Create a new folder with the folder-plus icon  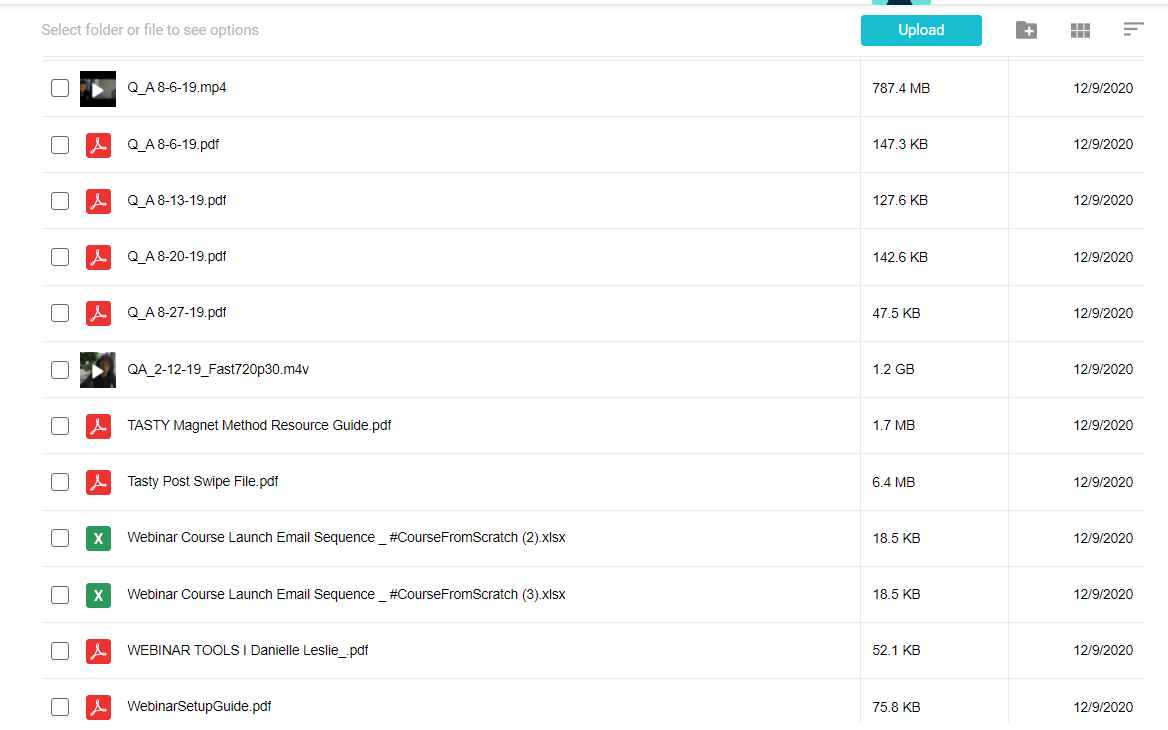[1026, 31]
